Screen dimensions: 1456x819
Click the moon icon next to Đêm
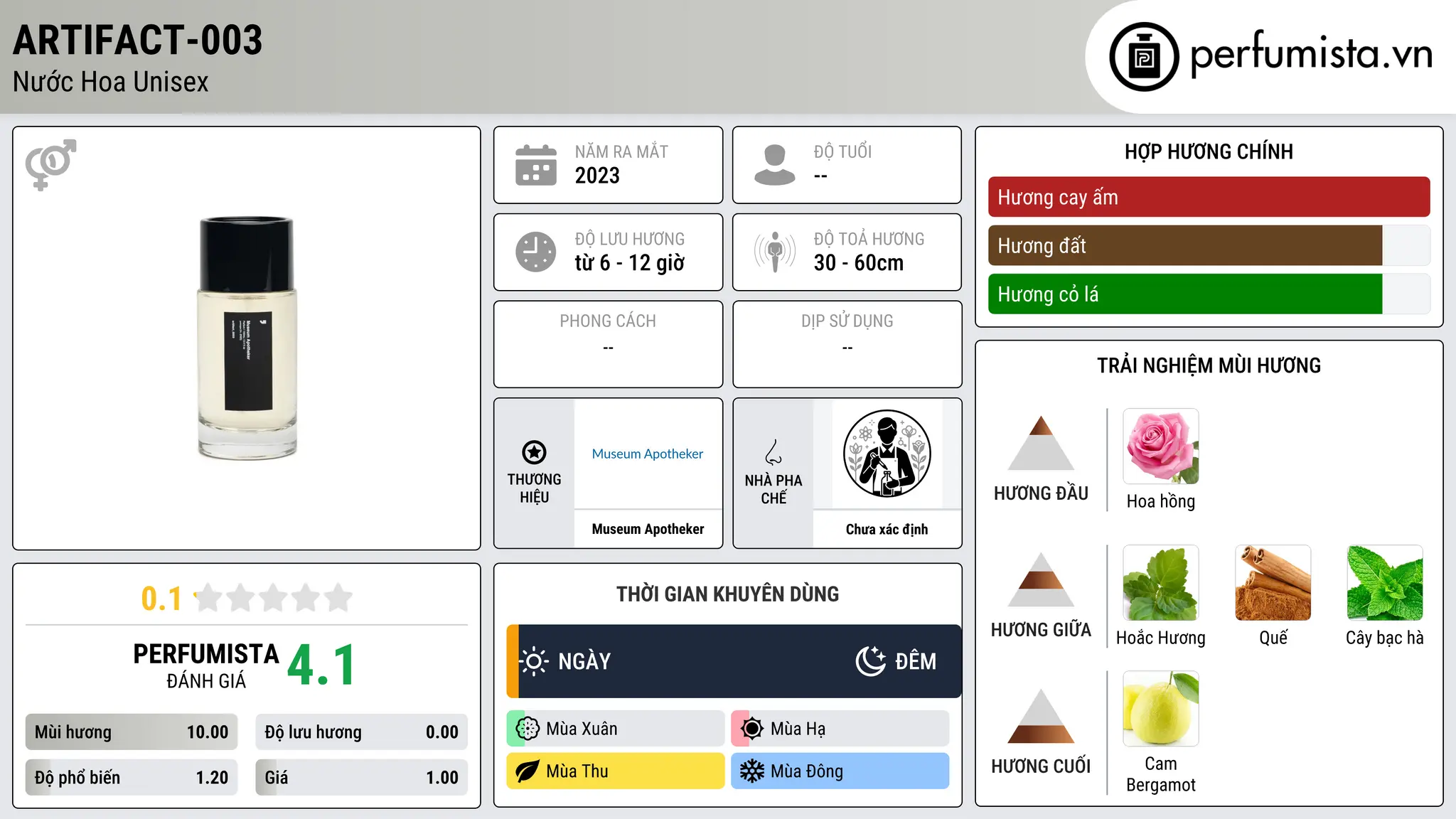pyautogui.click(x=871, y=661)
